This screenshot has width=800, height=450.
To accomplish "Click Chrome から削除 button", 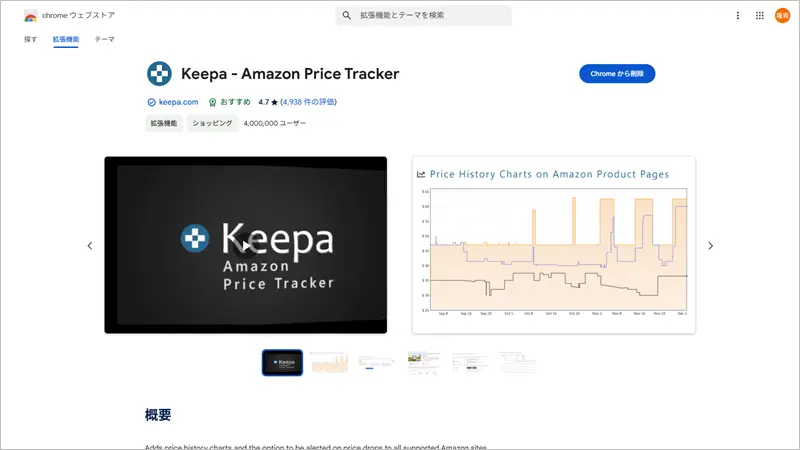I will point(617,73).
